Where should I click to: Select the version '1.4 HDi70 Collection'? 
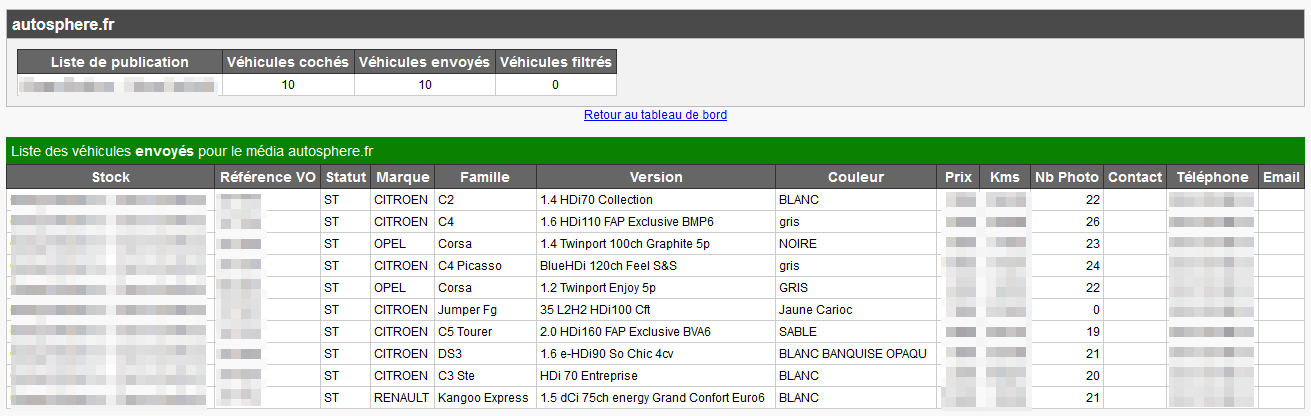click(596, 200)
